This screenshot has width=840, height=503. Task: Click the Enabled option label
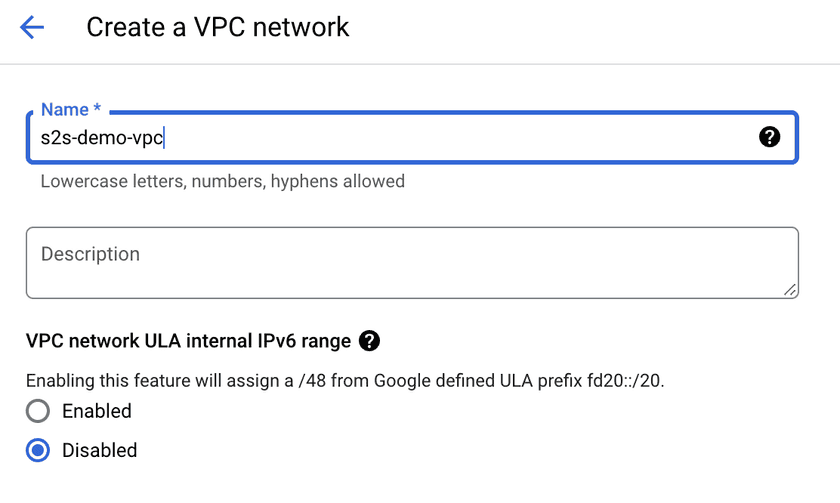96,411
